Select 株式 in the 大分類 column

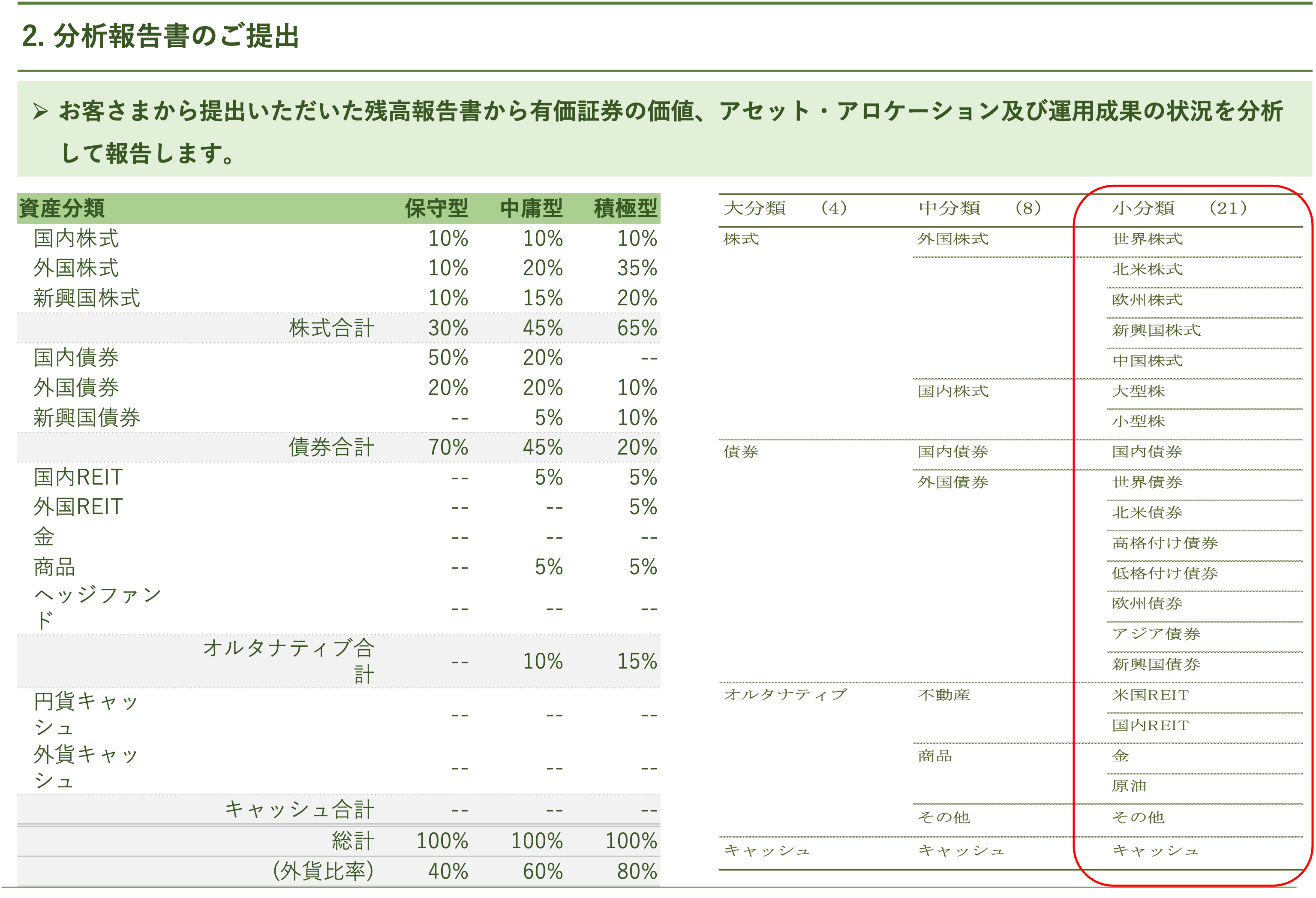pyautogui.click(x=741, y=239)
